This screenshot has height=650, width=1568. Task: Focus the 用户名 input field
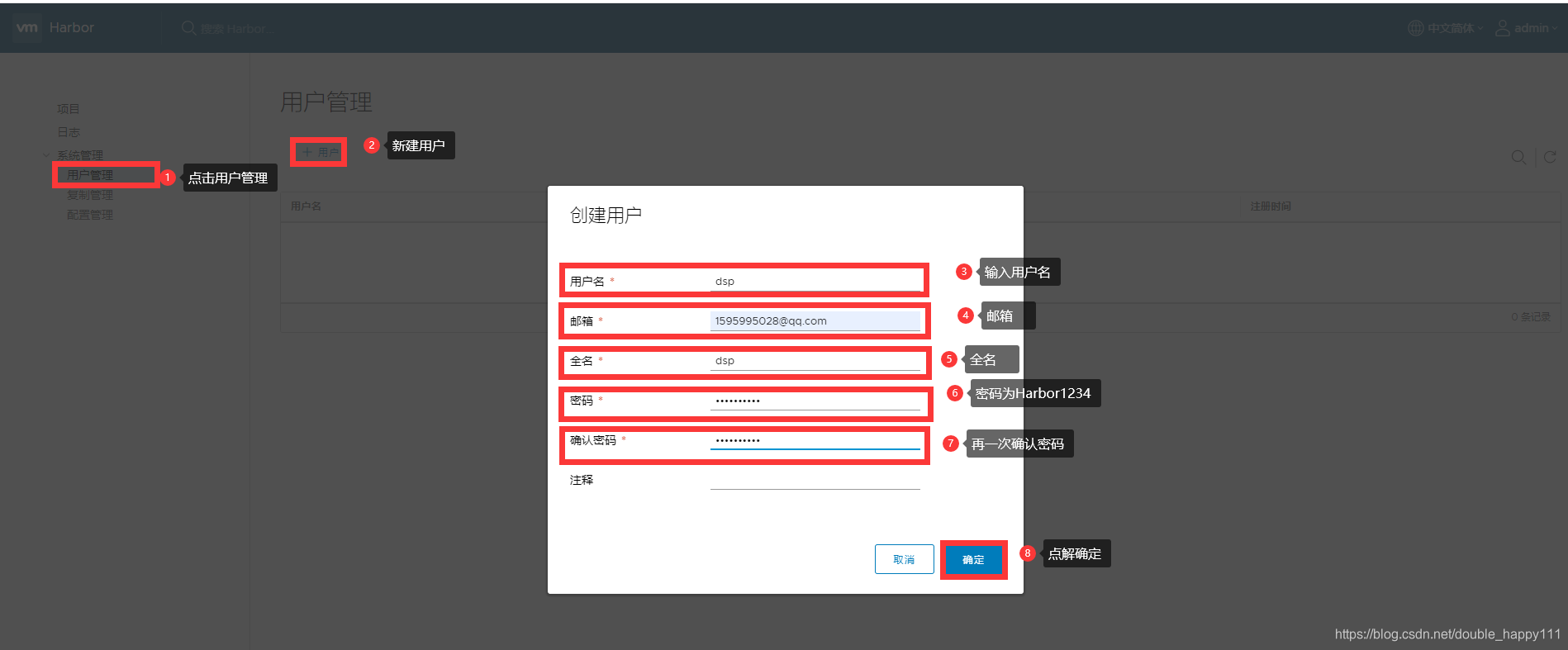[815, 282]
